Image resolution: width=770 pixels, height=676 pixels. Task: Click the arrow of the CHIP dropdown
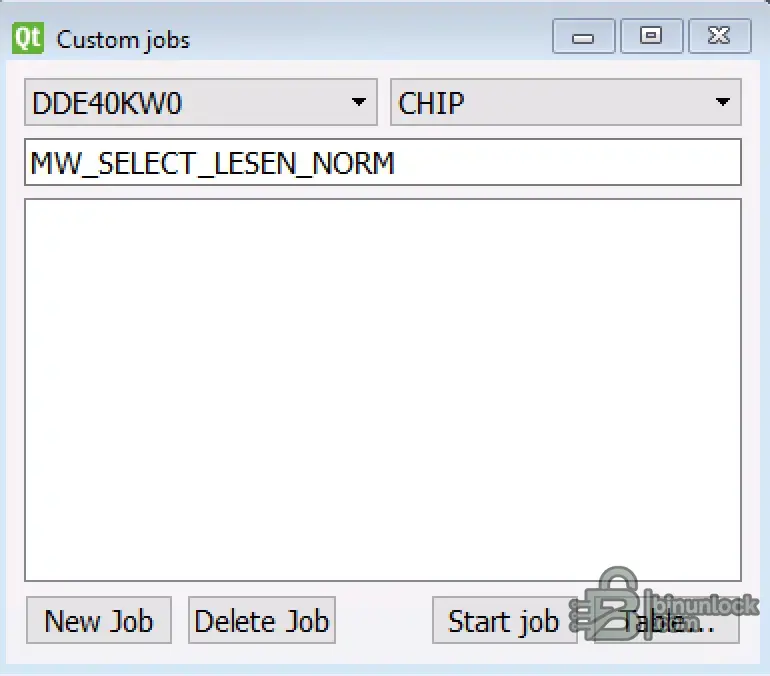[x=723, y=103]
